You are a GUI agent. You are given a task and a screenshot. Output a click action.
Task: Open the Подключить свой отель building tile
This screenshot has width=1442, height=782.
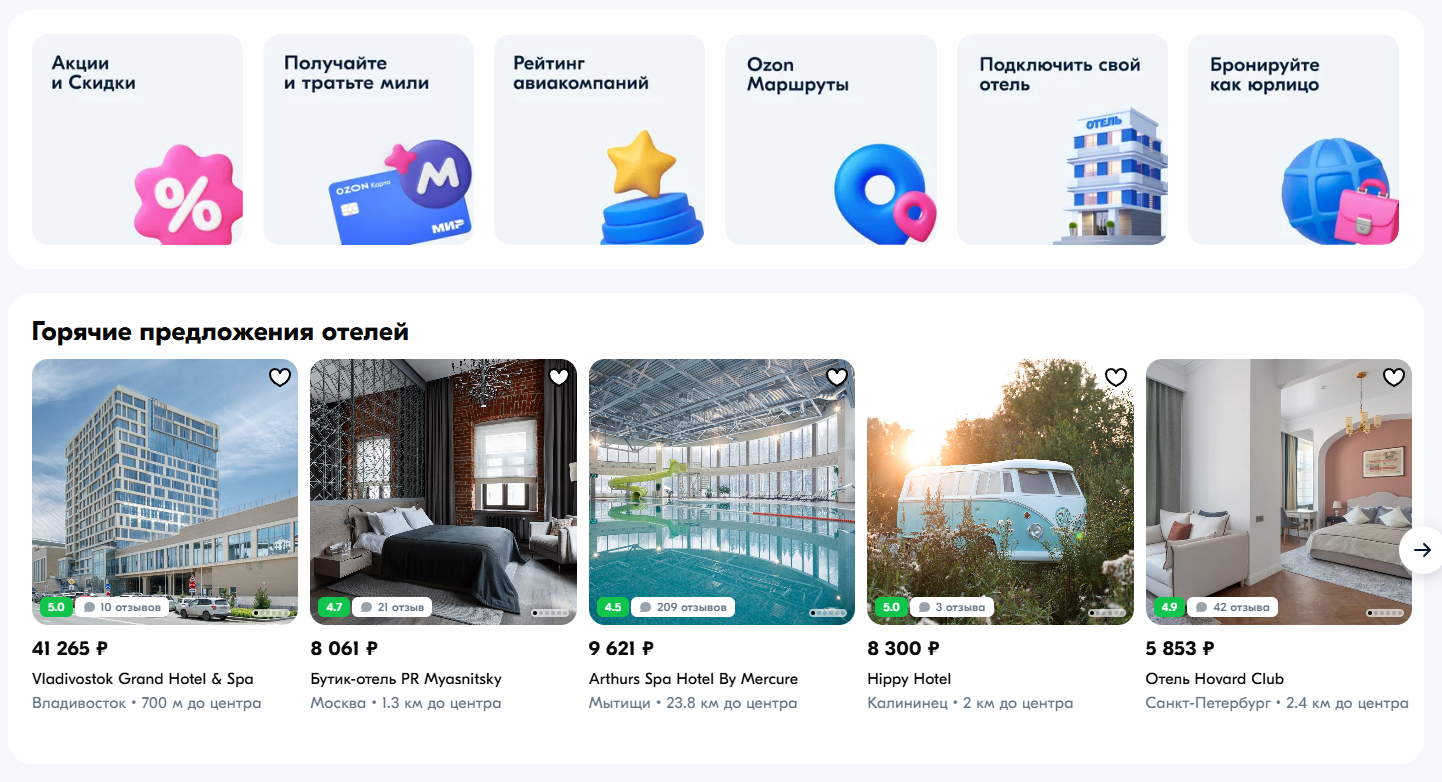[x=1062, y=139]
